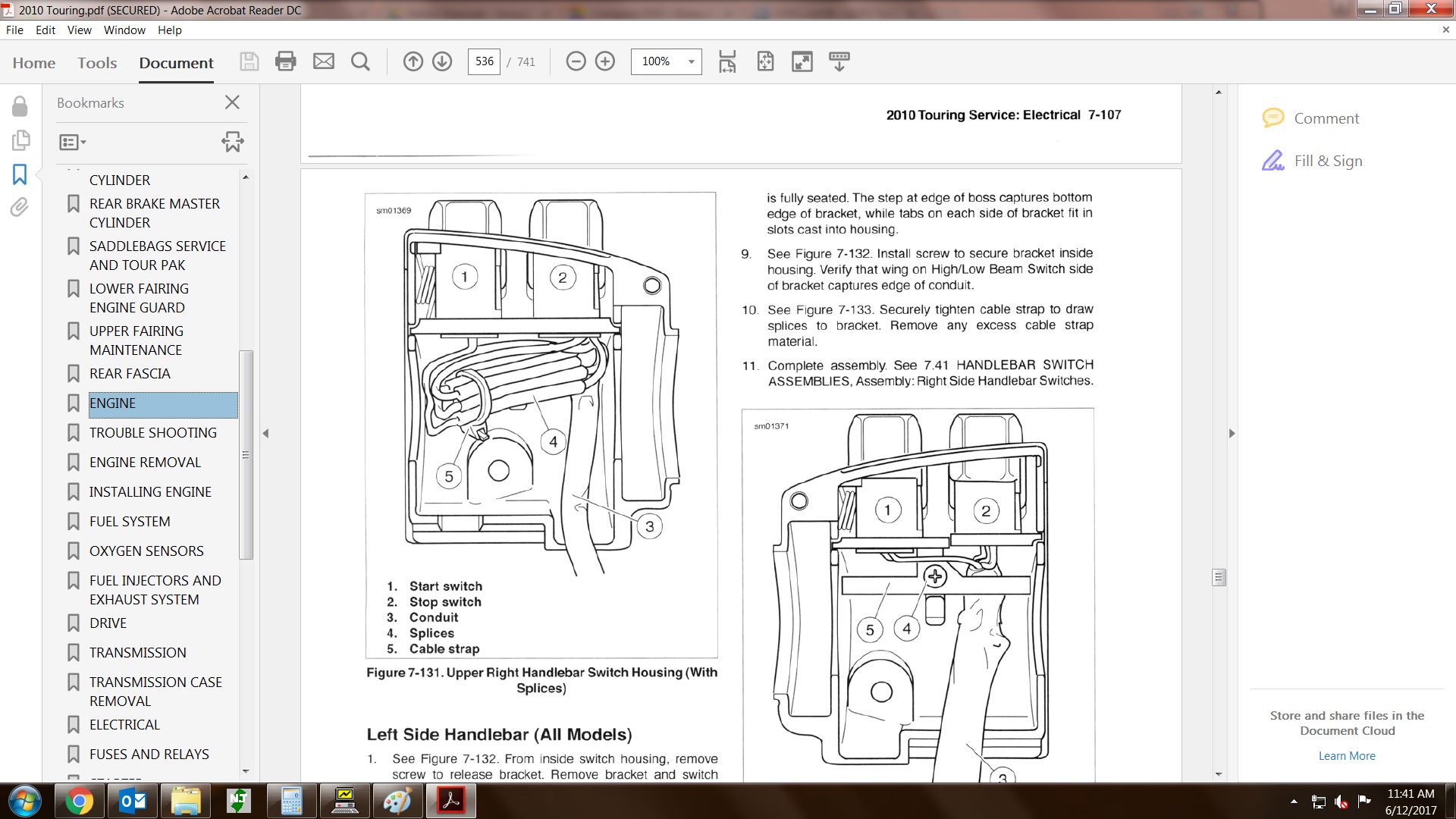
Task: Open the Window menu
Action: [124, 30]
